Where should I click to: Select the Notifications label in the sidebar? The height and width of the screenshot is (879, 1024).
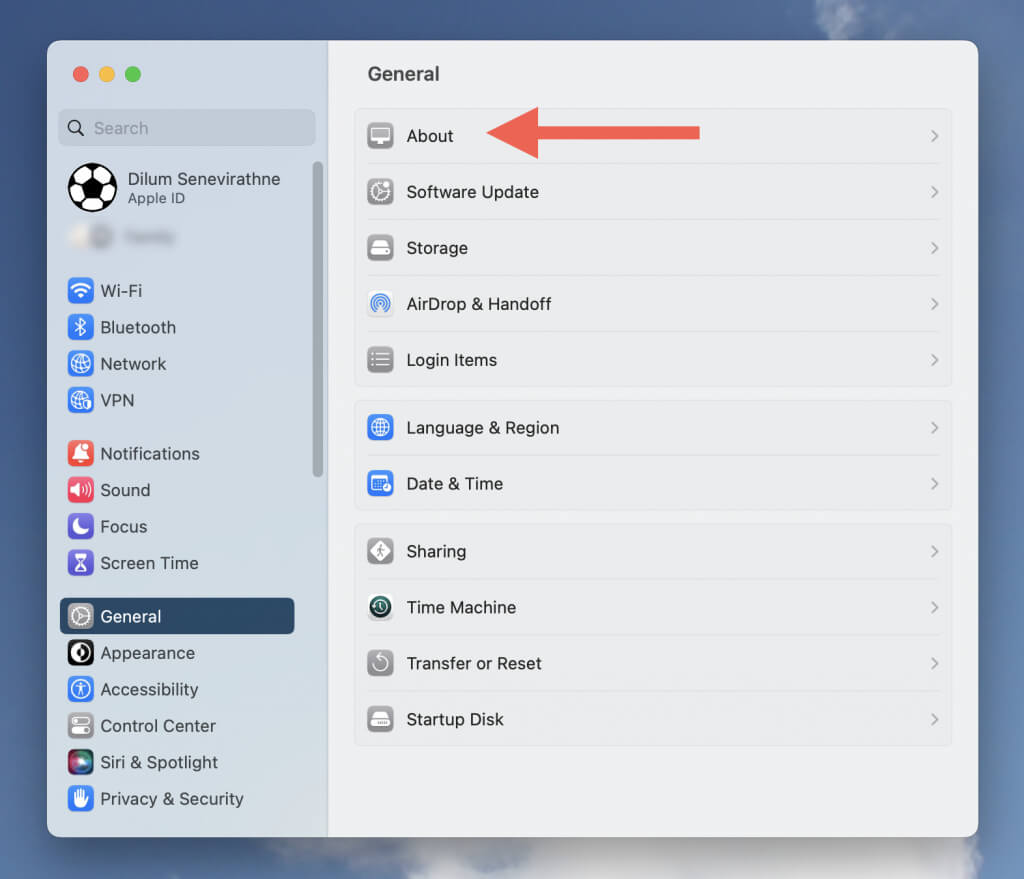click(x=150, y=453)
